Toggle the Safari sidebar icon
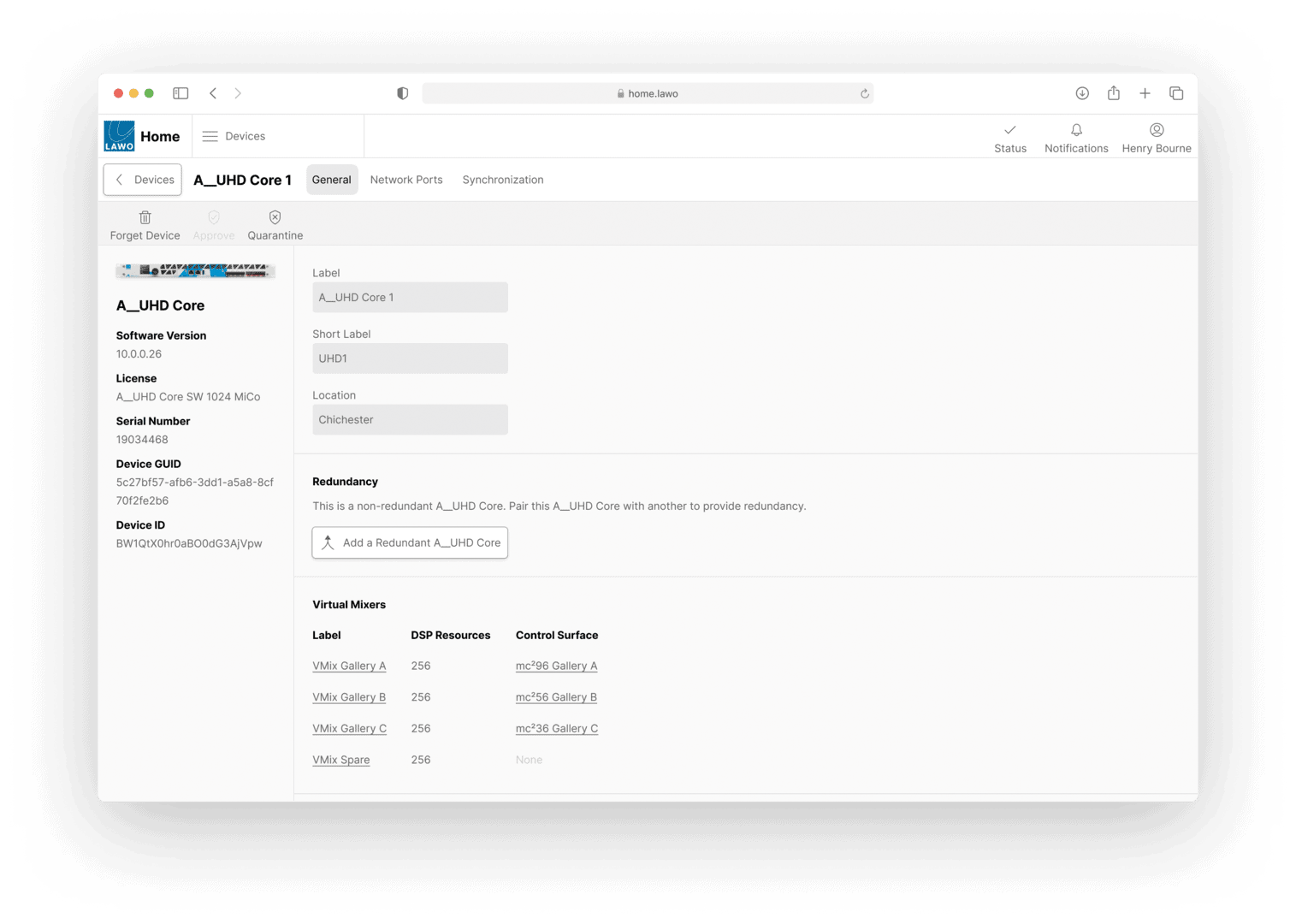Screen dimensions: 1296x924 click(x=180, y=93)
